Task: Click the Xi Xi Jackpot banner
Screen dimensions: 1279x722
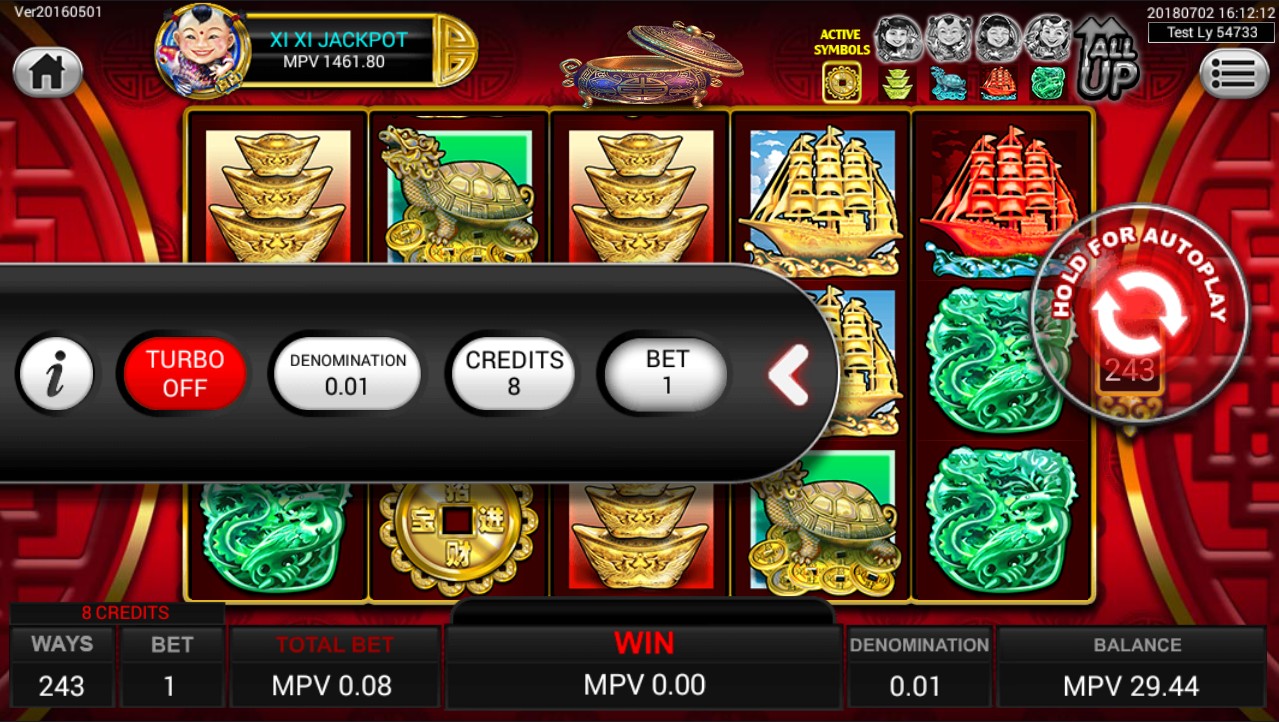Action: [338, 51]
